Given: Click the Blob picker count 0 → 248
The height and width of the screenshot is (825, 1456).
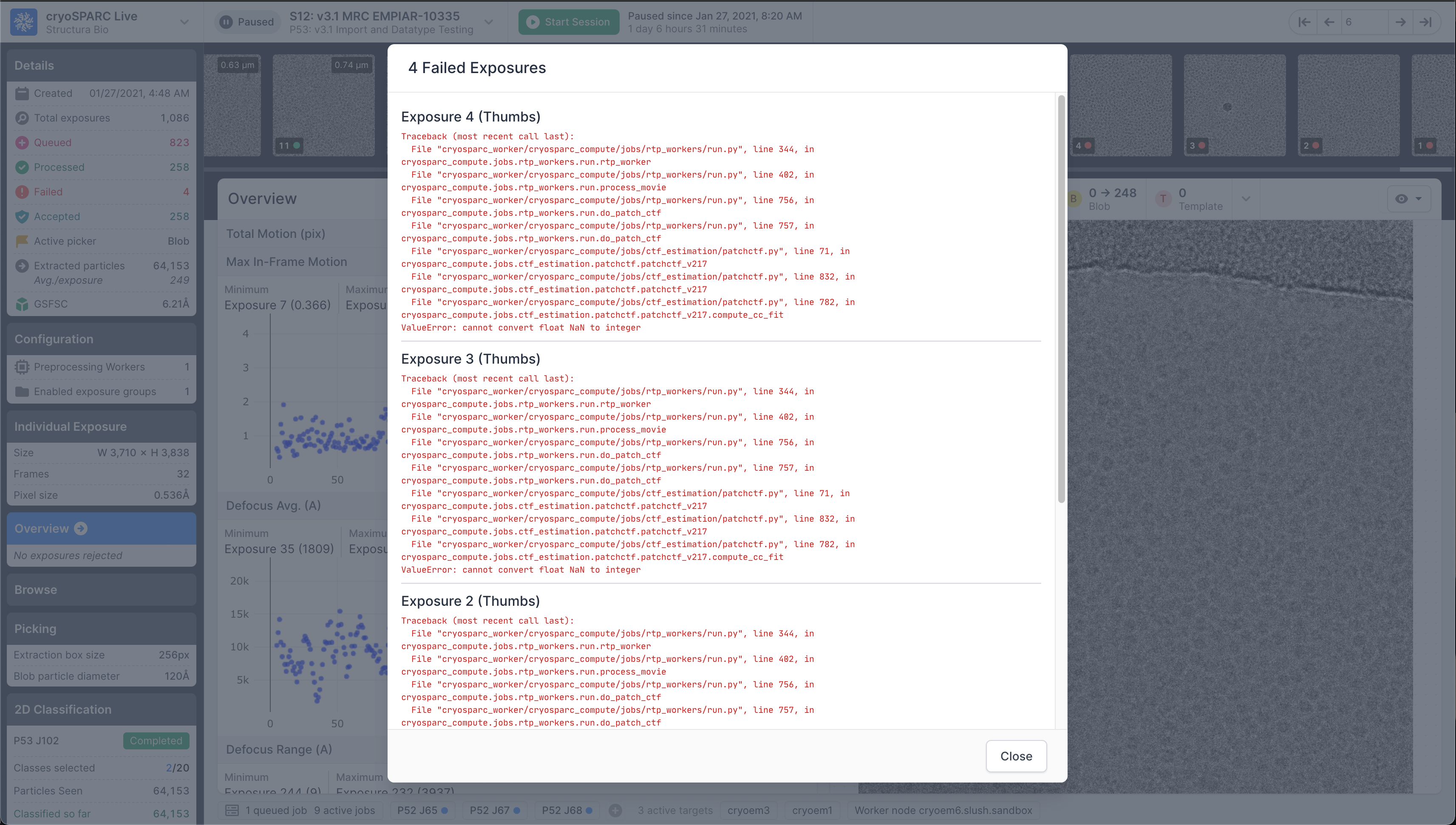Looking at the screenshot, I should [x=1112, y=192].
